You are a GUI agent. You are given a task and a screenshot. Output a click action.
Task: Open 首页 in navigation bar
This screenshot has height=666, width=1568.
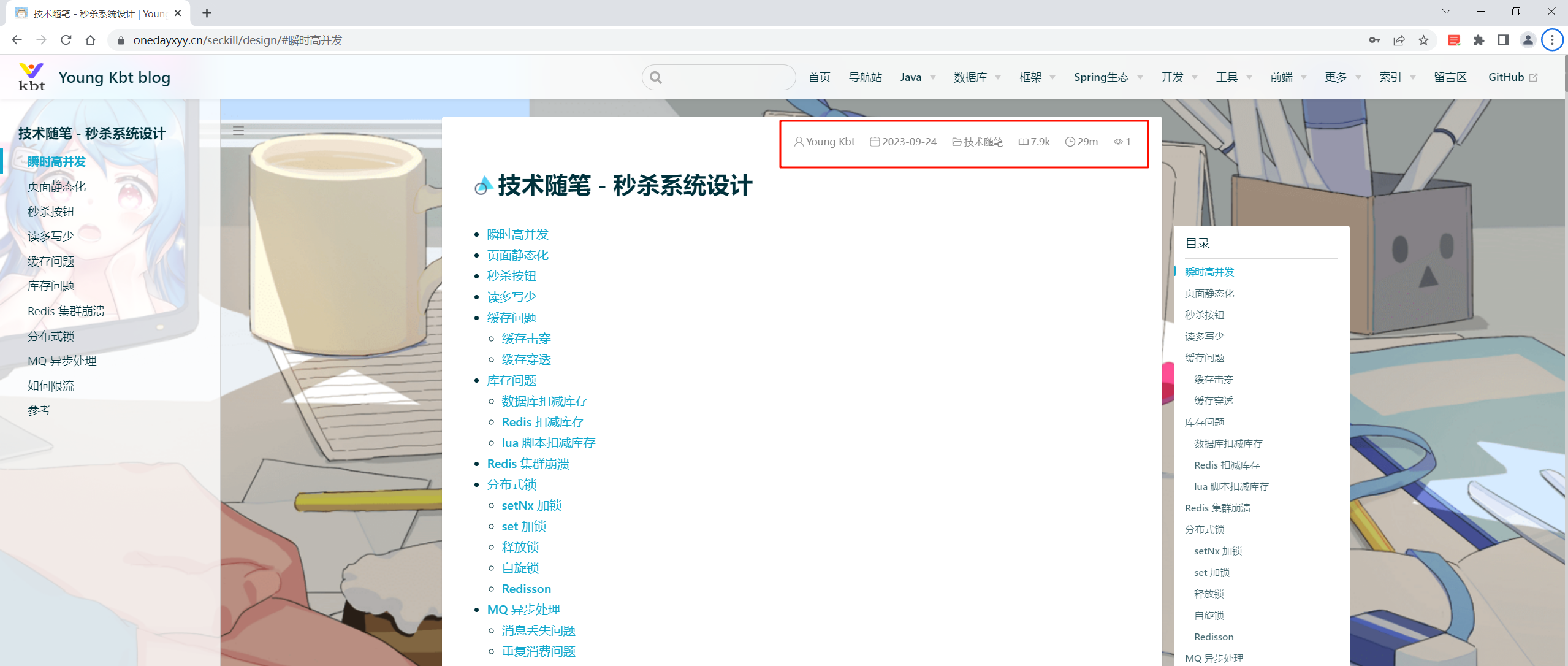(819, 77)
